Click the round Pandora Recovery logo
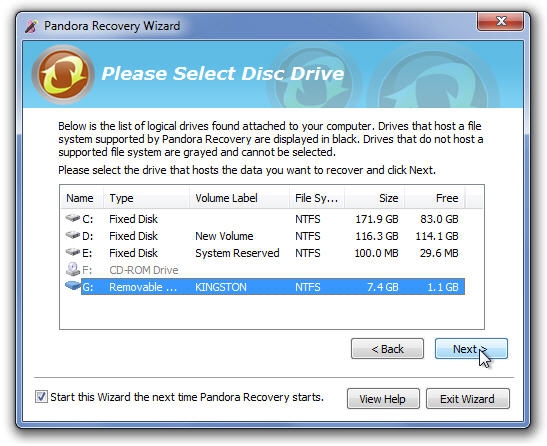 point(63,74)
